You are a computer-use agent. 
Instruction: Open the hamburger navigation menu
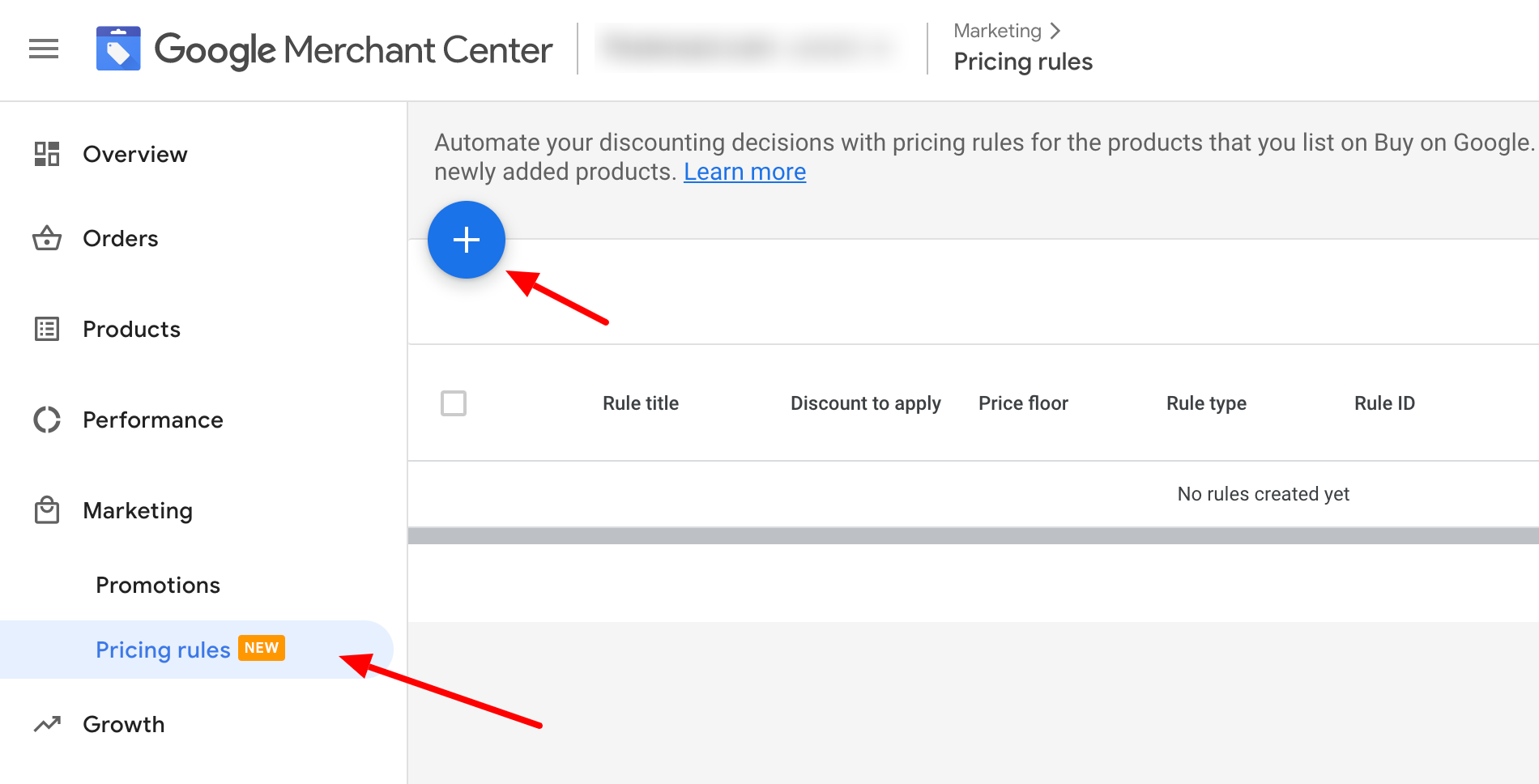coord(44,49)
